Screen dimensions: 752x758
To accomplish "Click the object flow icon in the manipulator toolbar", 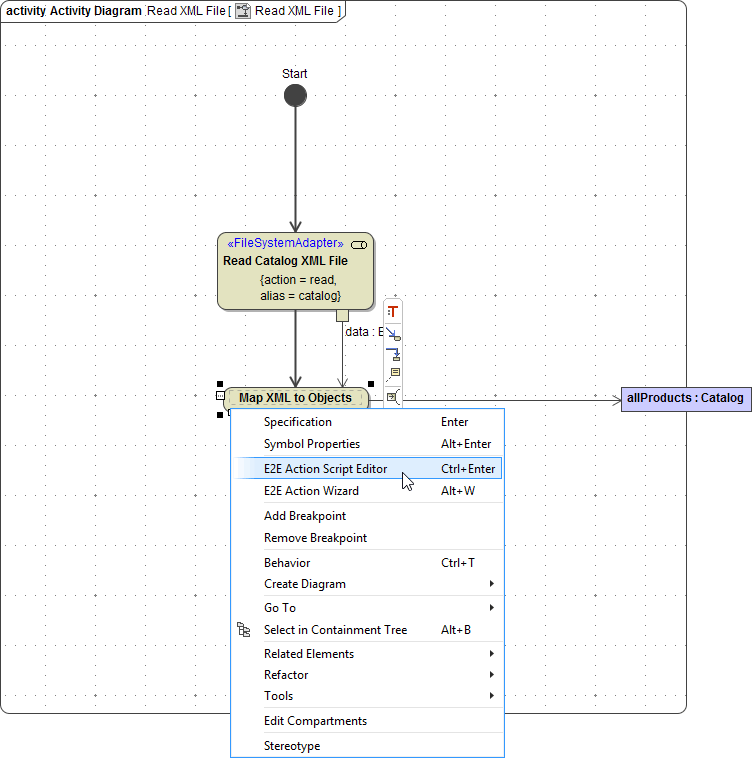I will [x=393, y=353].
